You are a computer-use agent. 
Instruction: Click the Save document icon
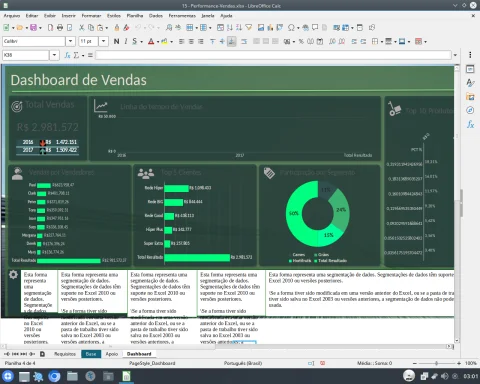(x=33, y=28)
